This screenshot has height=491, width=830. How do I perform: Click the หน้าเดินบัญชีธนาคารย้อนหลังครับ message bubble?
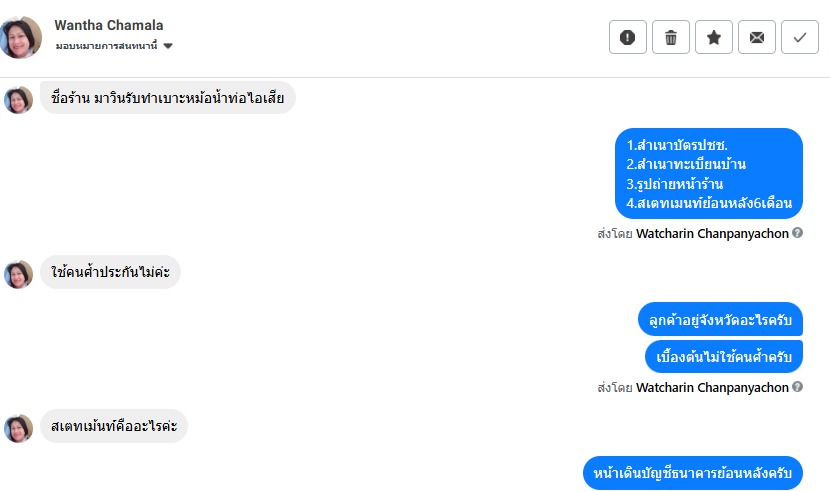693,473
